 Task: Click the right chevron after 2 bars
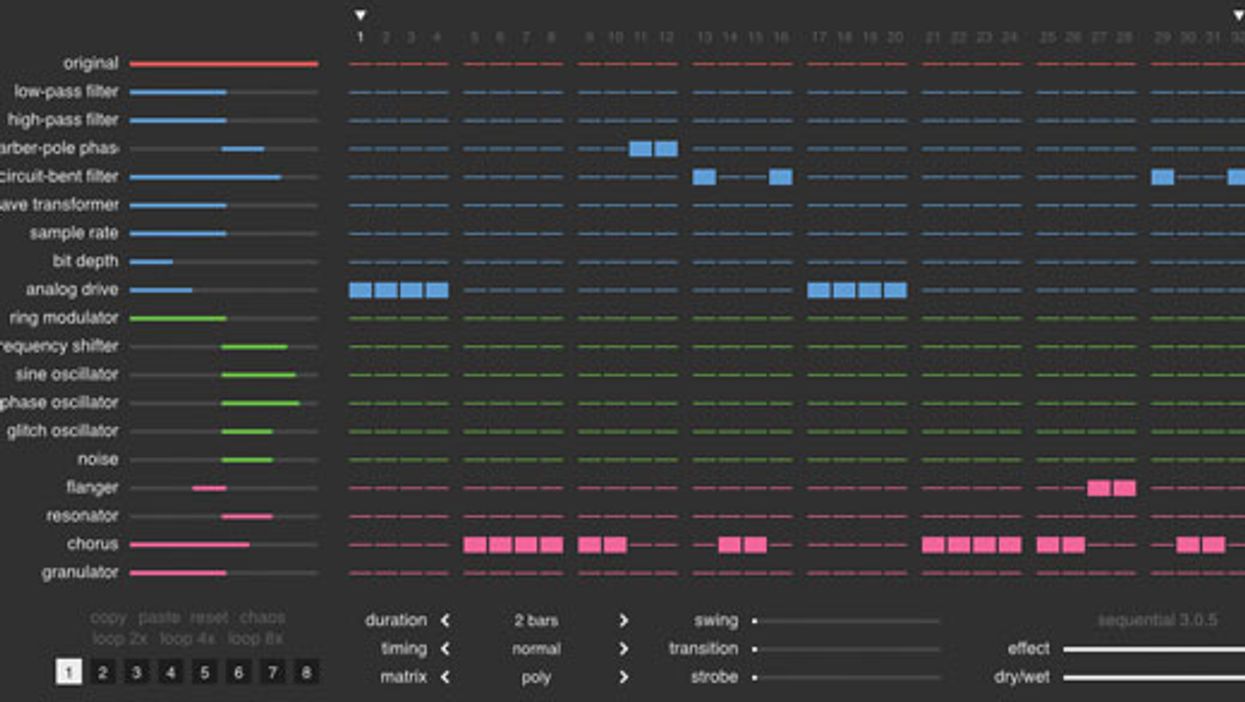pos(623,621)
